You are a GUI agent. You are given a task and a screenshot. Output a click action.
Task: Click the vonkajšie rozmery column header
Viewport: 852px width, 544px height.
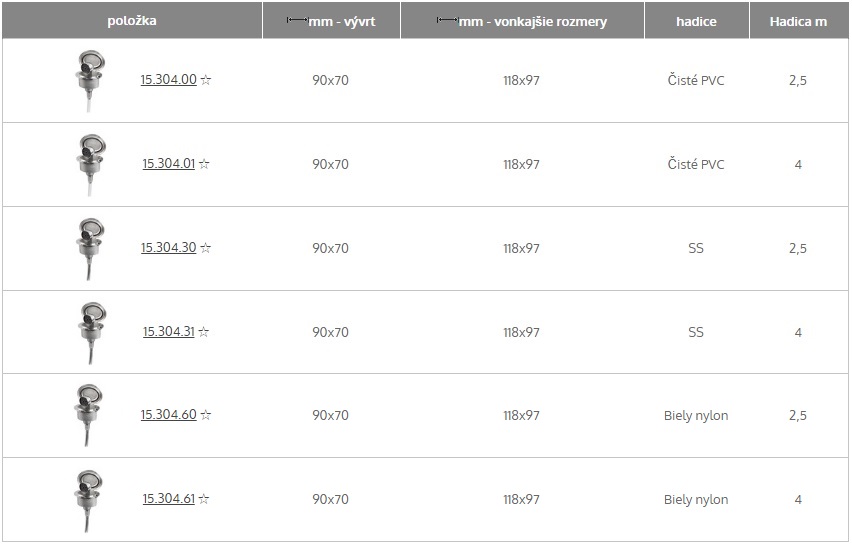click(x=522, y=21)
